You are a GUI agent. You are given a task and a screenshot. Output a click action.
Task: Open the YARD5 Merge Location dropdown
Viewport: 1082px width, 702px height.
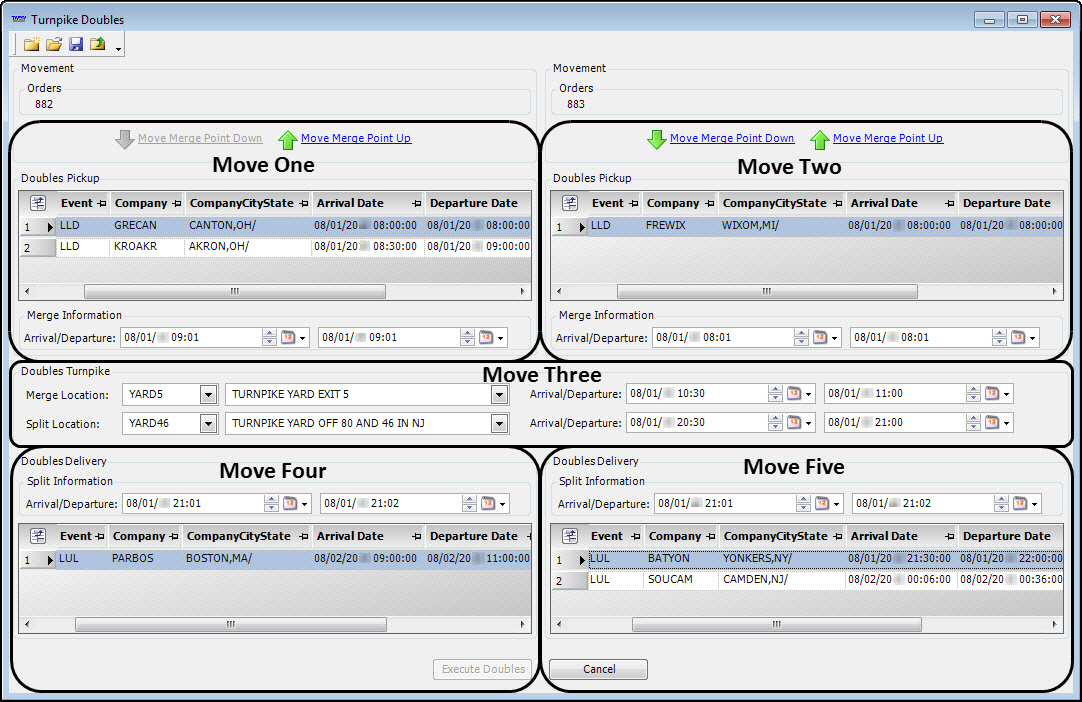pyautogui.click(x=208, y=395)
